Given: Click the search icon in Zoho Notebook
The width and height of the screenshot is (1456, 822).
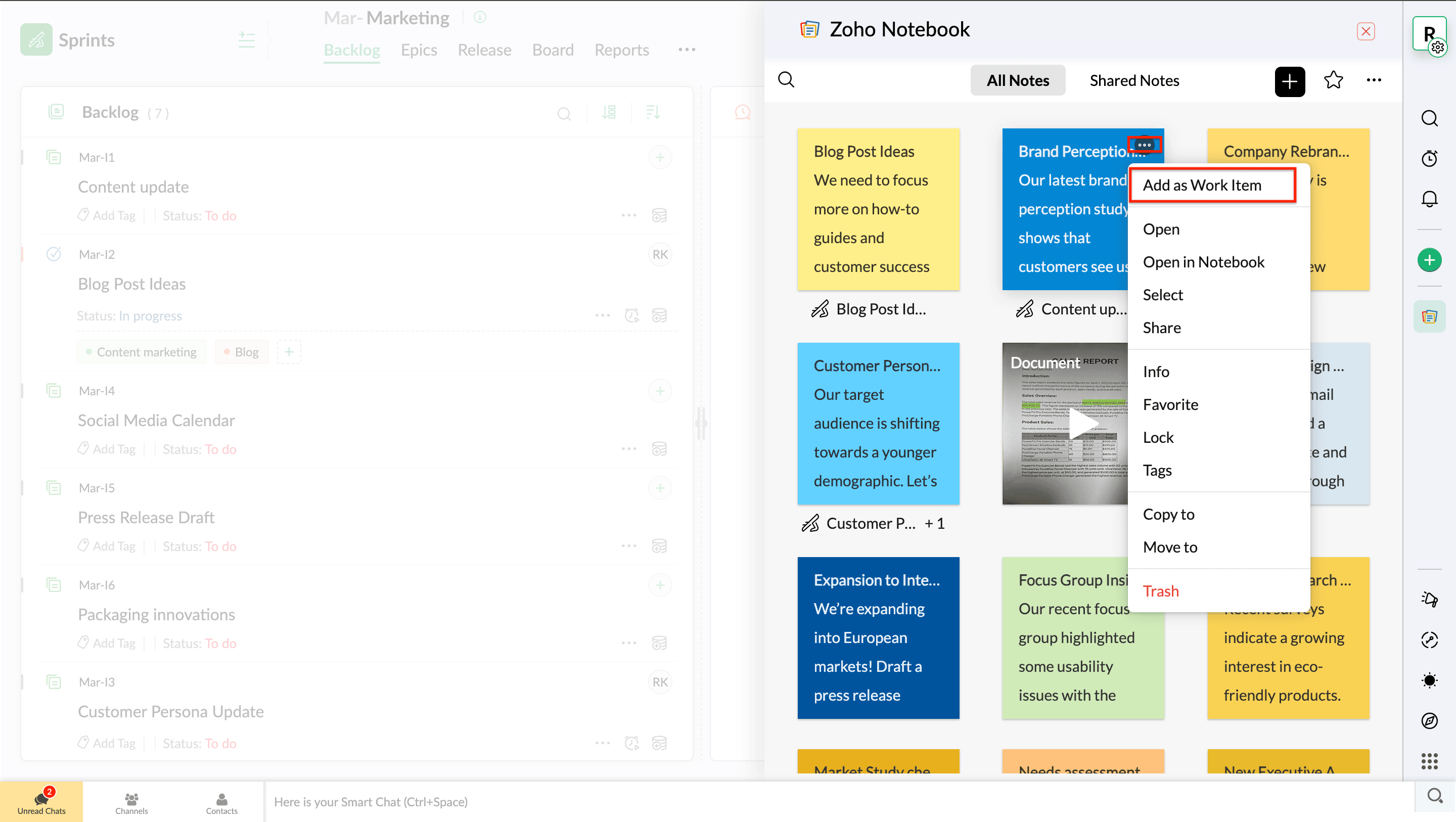Looking at the screenshot, I should pyautogui.click(x=786, y=80).
